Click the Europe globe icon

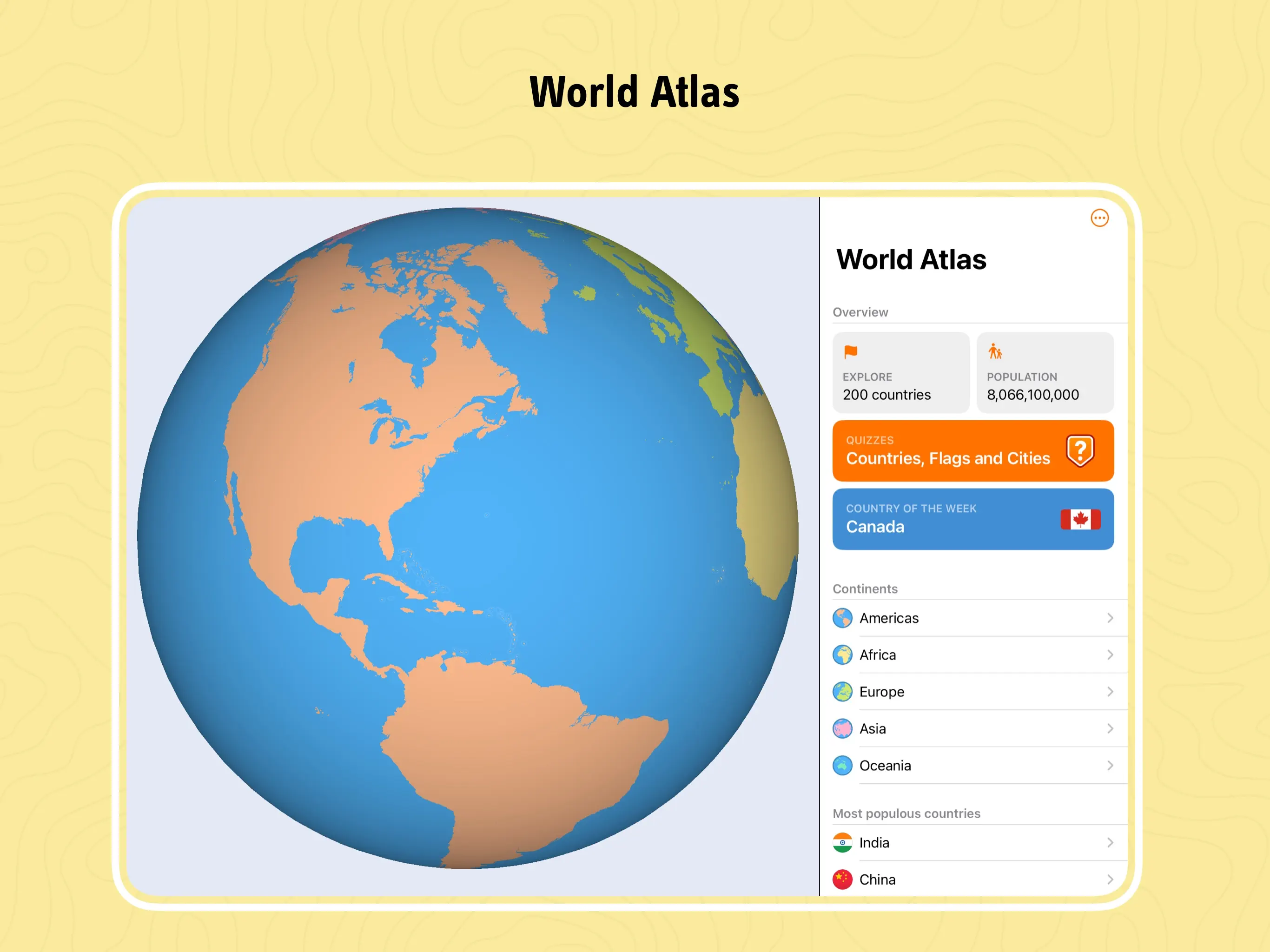842,692
